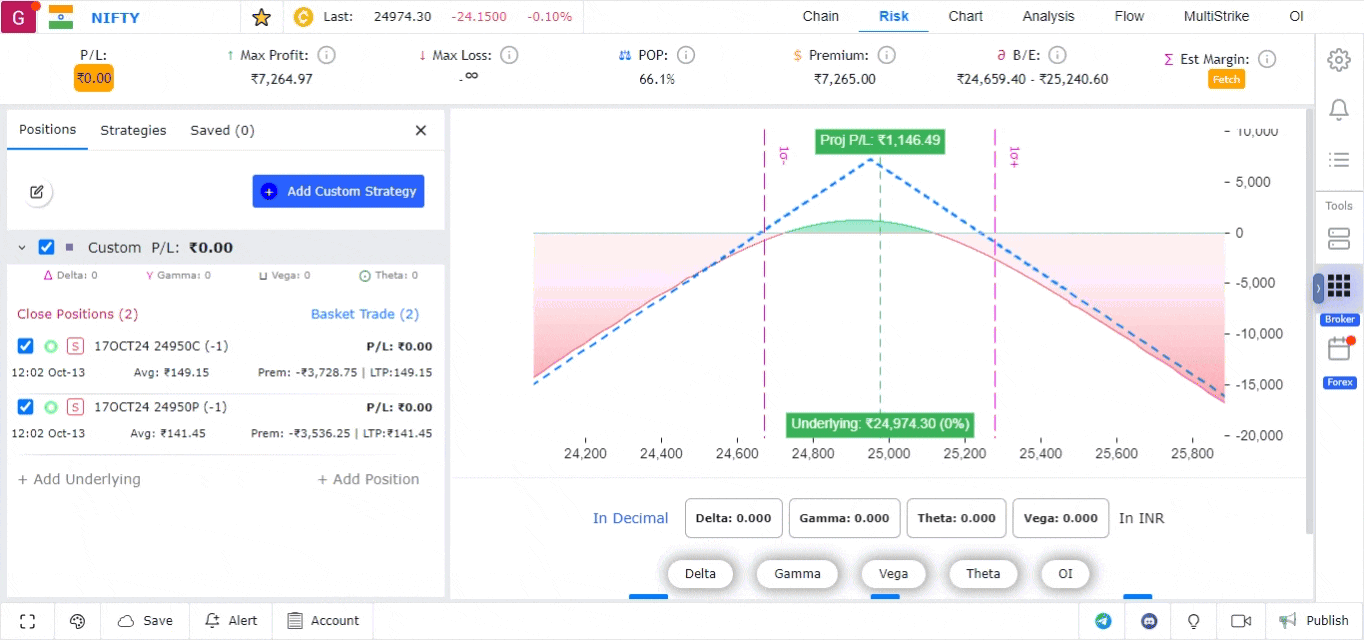Viewport: 1364px width, 640px height.
Task: Switch to the Chain tab
Action: pos(820,17)
